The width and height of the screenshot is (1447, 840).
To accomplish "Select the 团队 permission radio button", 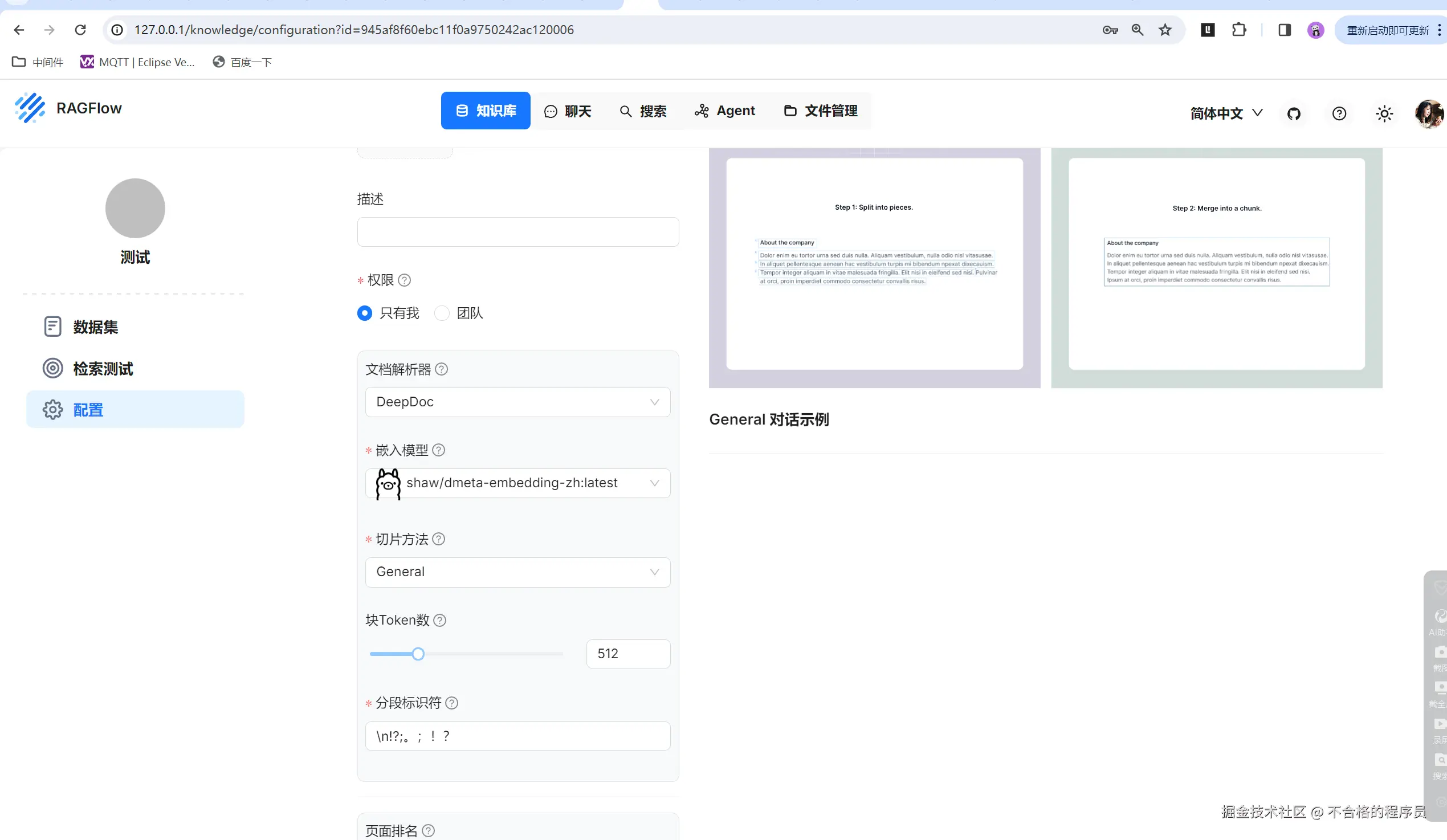I will 442,313.
